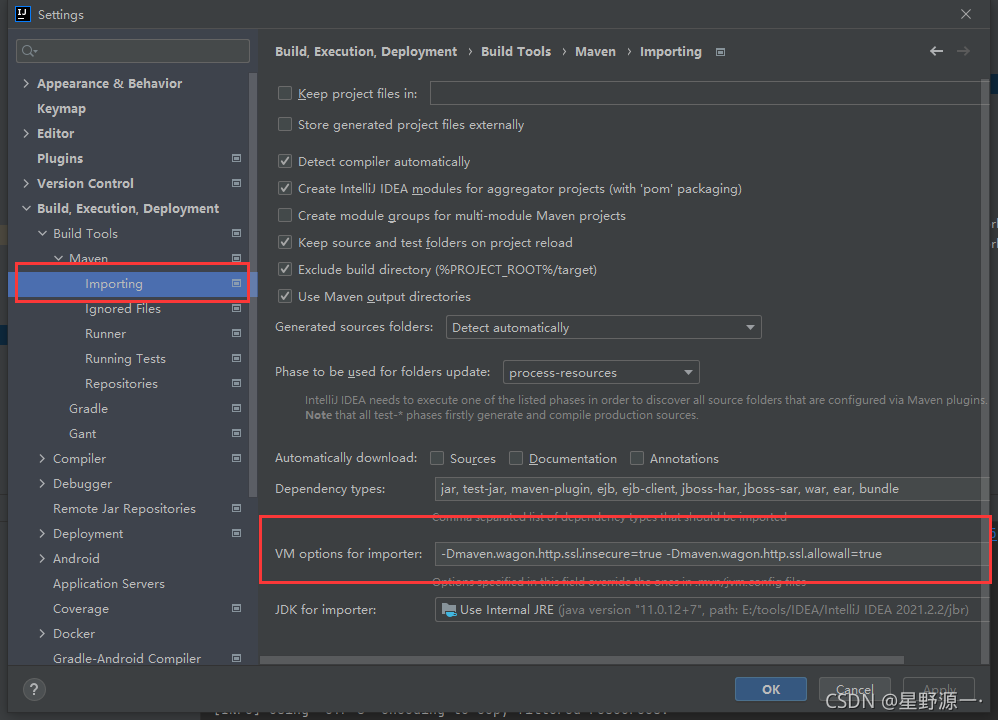Click the project icon next to Importing breadcrumb
The width and height of the screenshot is (998, 720).
(x=720, y=52)
